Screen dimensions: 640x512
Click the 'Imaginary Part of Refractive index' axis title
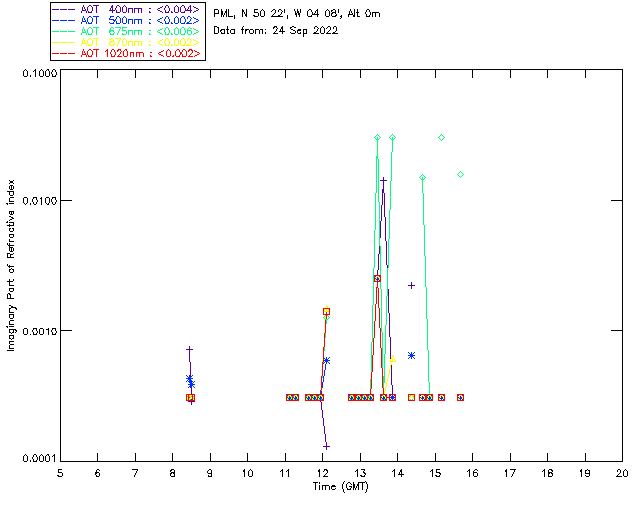(x=11, y=265)
